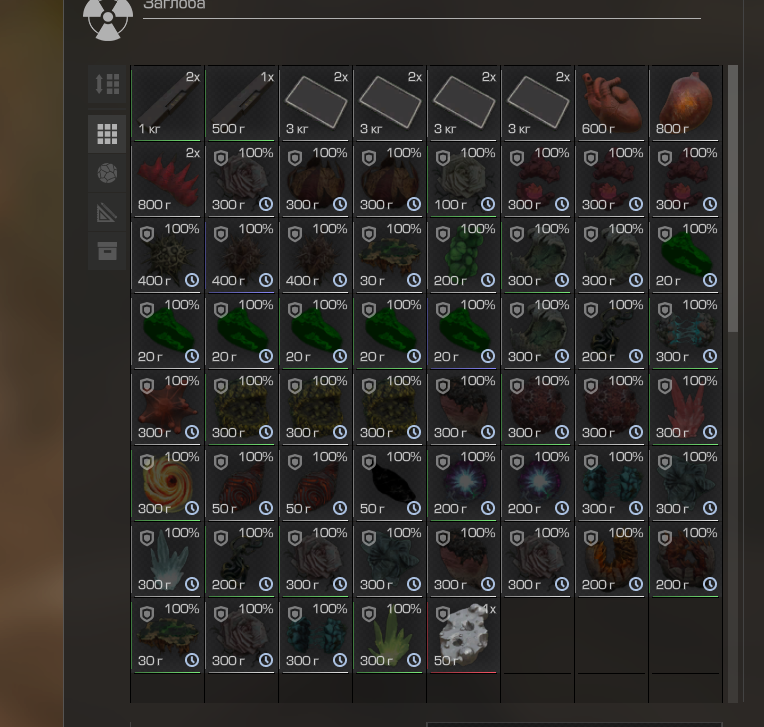The height and width of the screenshot is (727, 764).
Task: Select the pure black 50 г artifact
Action: 389,484
